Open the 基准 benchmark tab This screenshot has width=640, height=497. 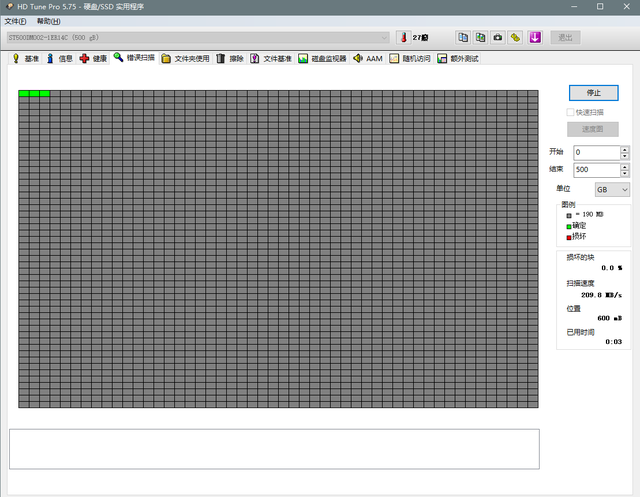(25, 59)
